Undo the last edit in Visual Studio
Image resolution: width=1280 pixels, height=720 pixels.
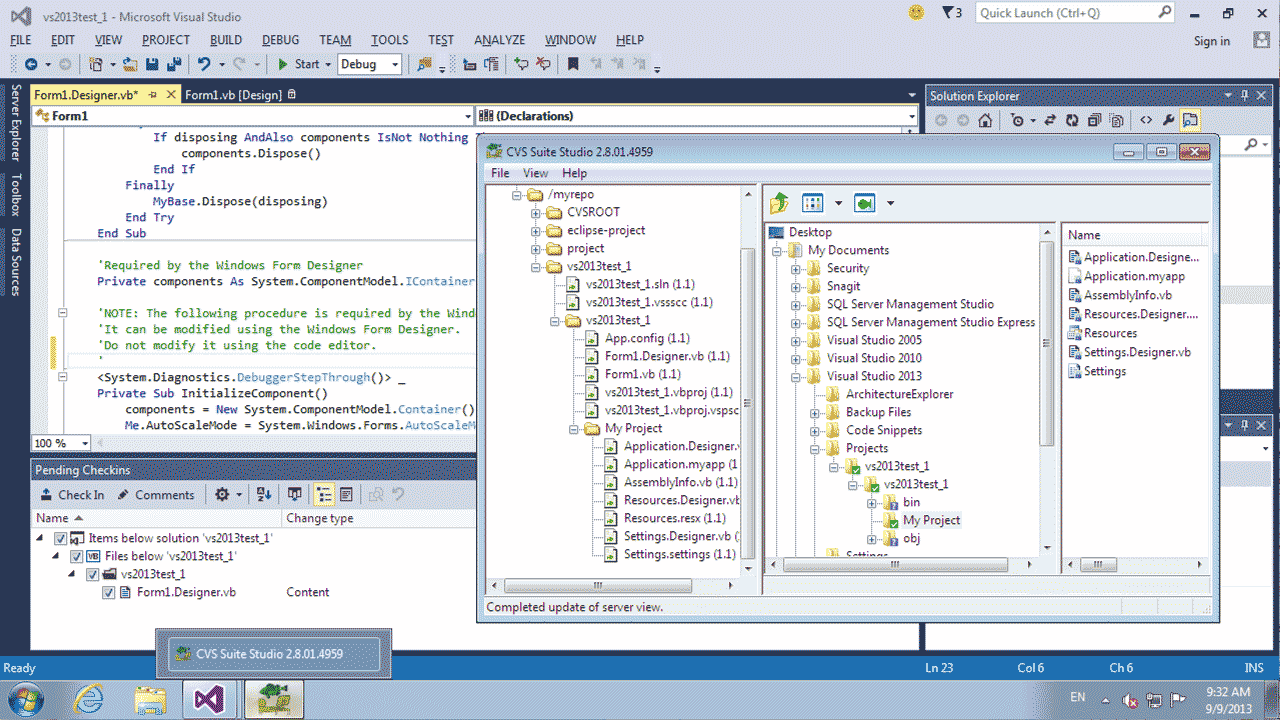click(x=204, y=64)
